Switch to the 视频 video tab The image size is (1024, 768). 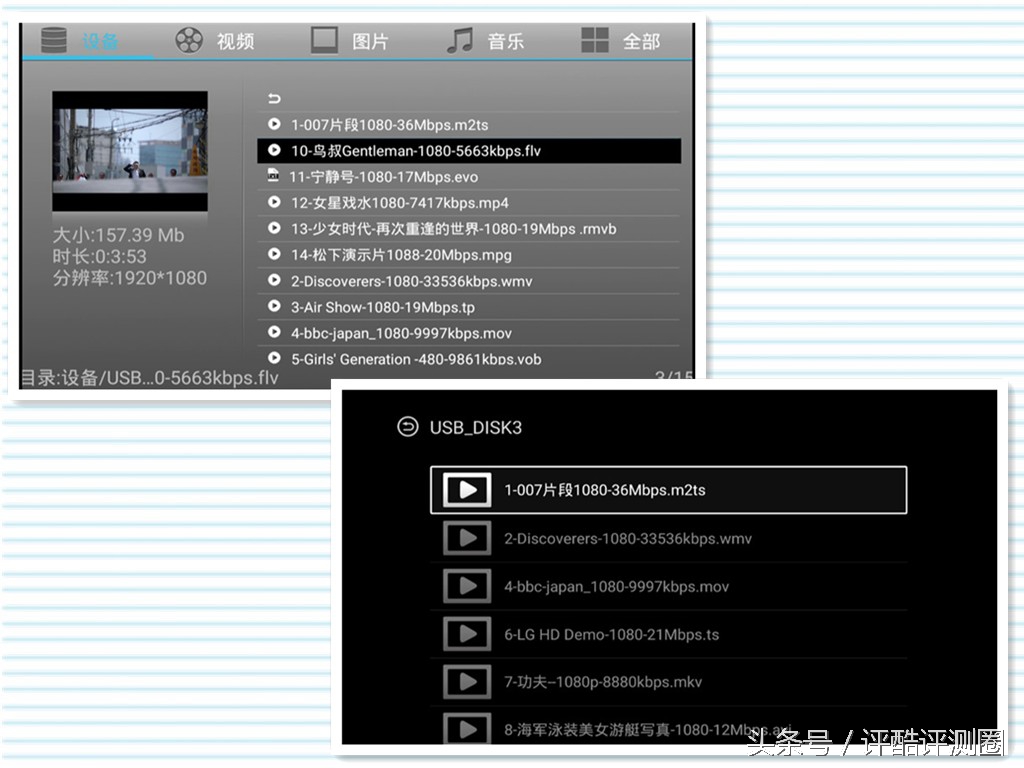pyautogui.click(x=215, y=41)
